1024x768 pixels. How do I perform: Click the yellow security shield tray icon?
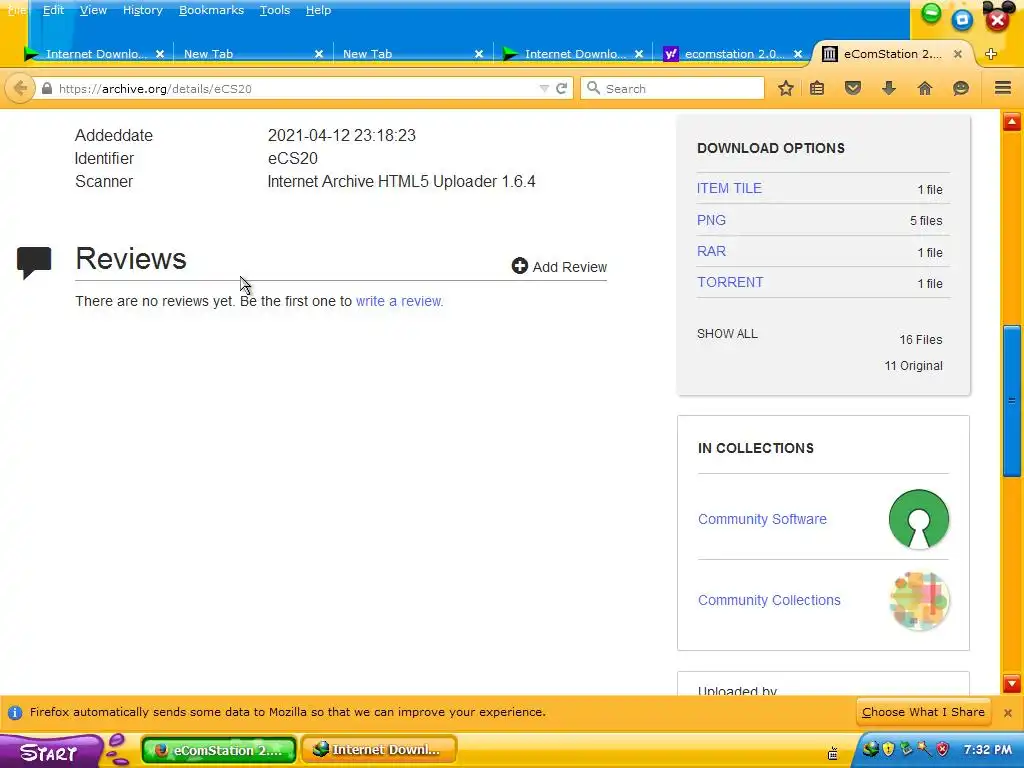888,748
